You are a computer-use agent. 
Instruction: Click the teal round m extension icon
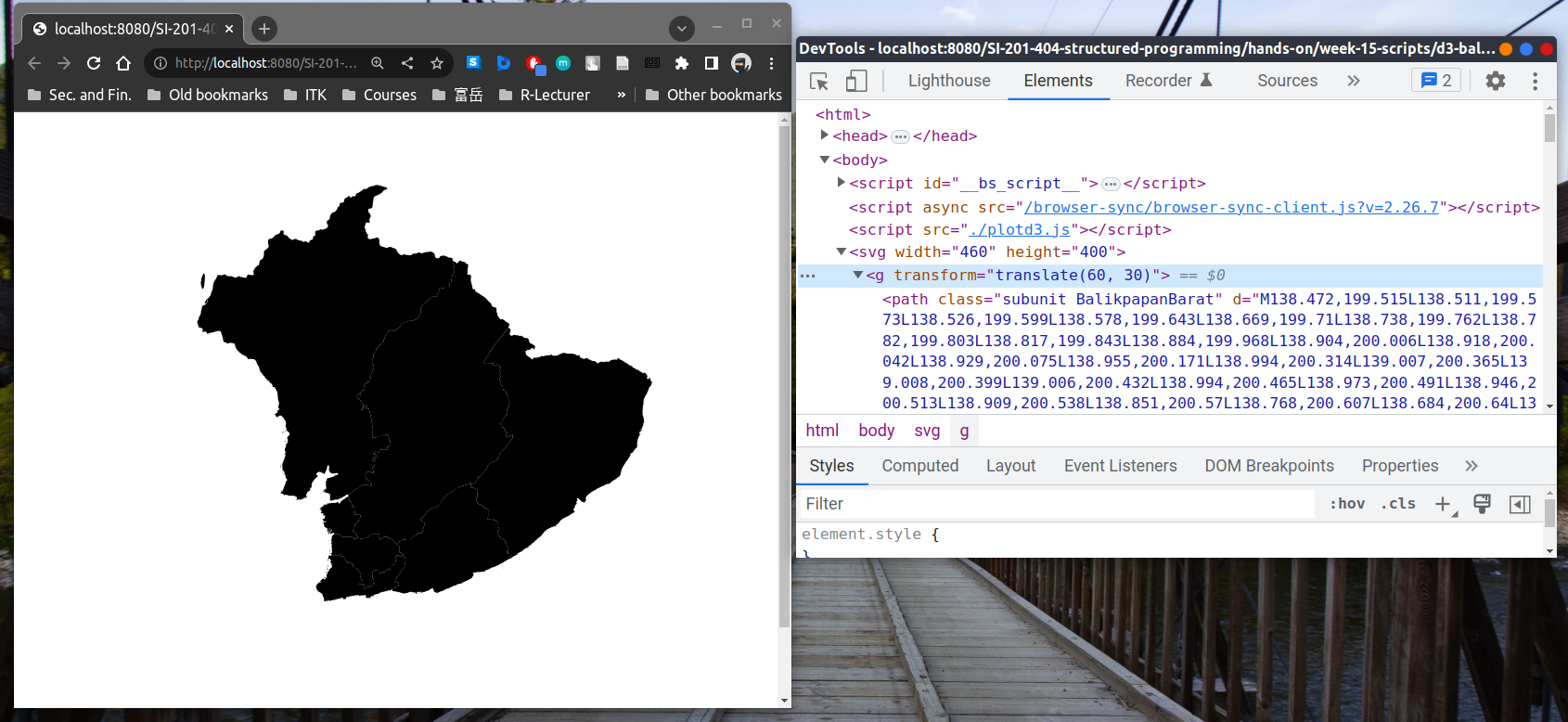563,63
